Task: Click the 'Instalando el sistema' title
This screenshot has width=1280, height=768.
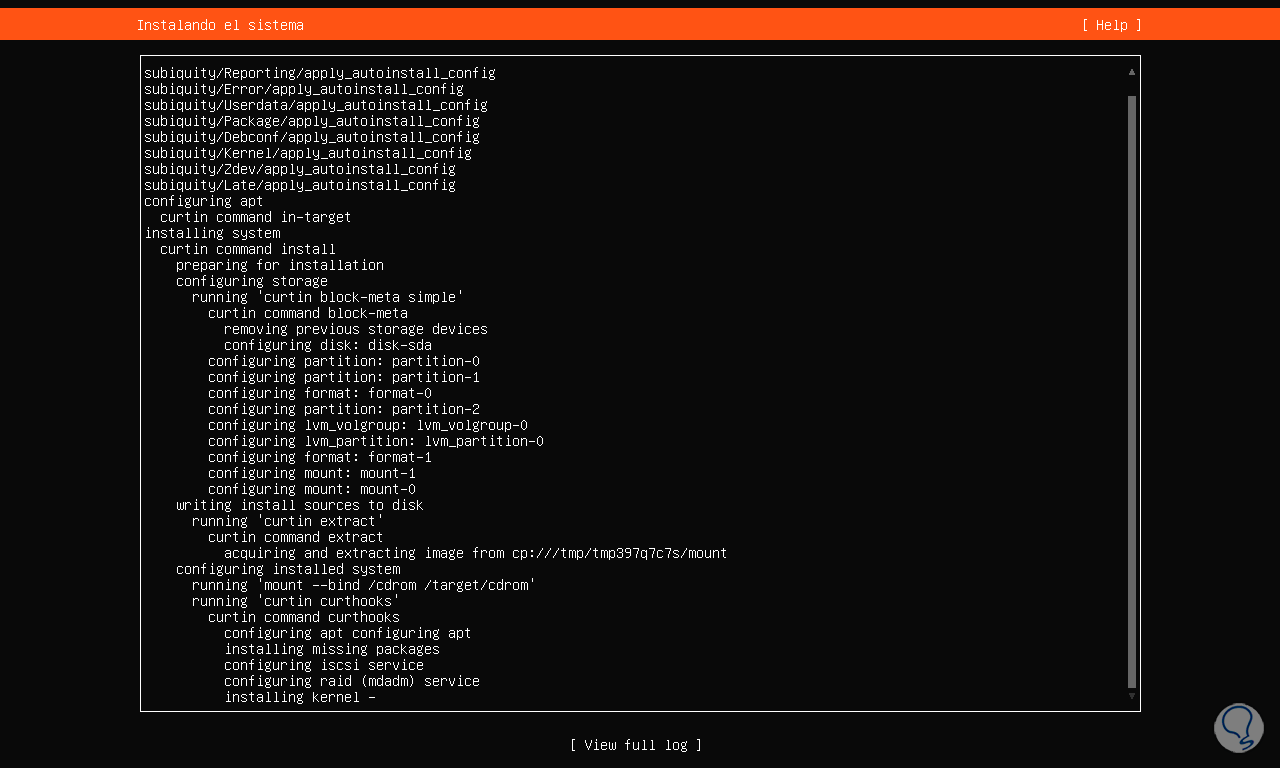Action: (x=220, y=25)
